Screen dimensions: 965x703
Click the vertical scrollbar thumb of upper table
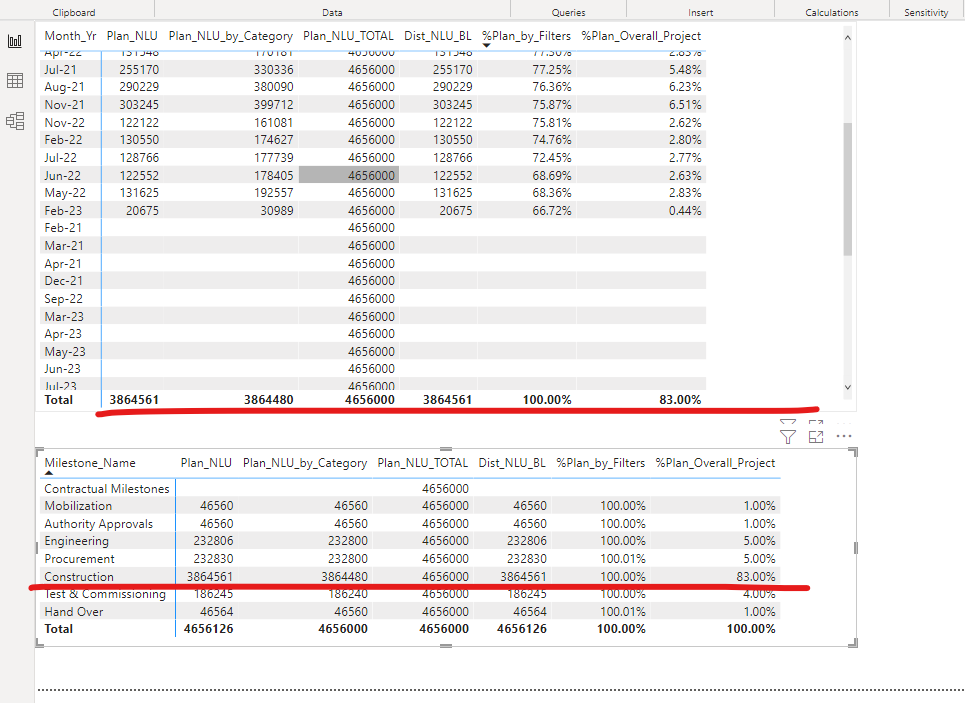847,189
